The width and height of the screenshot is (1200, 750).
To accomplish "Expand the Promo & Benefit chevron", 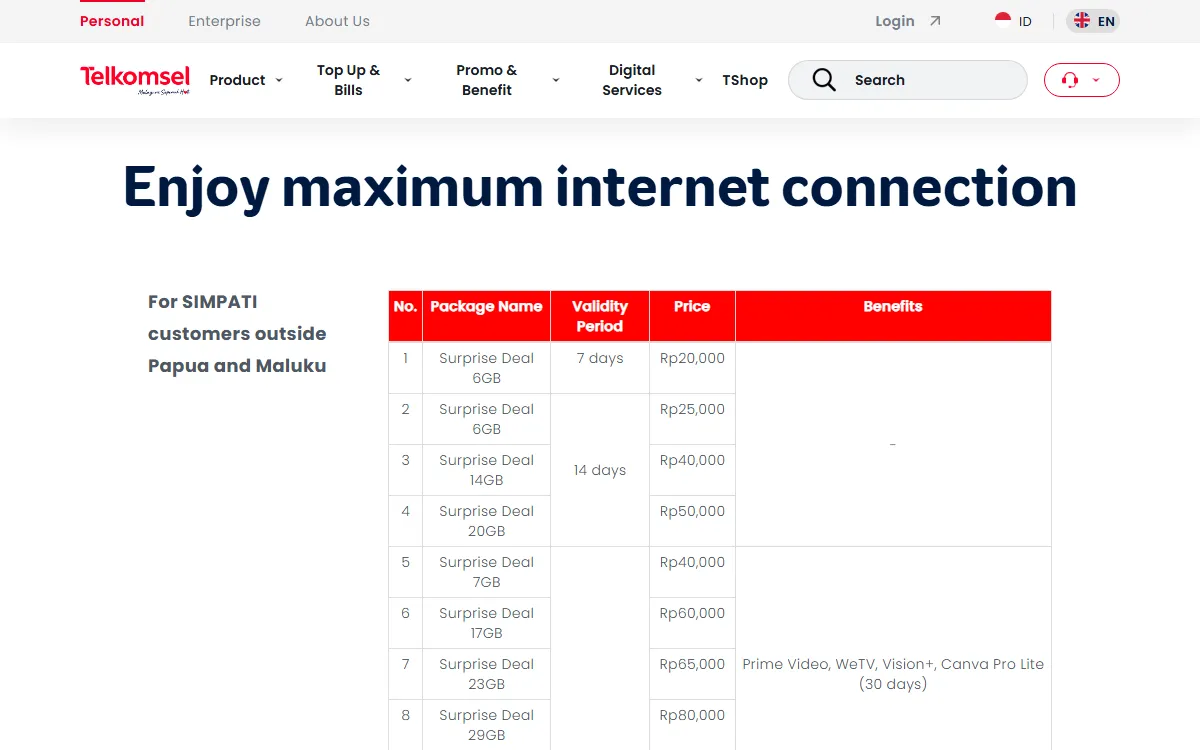I will 556,80.
